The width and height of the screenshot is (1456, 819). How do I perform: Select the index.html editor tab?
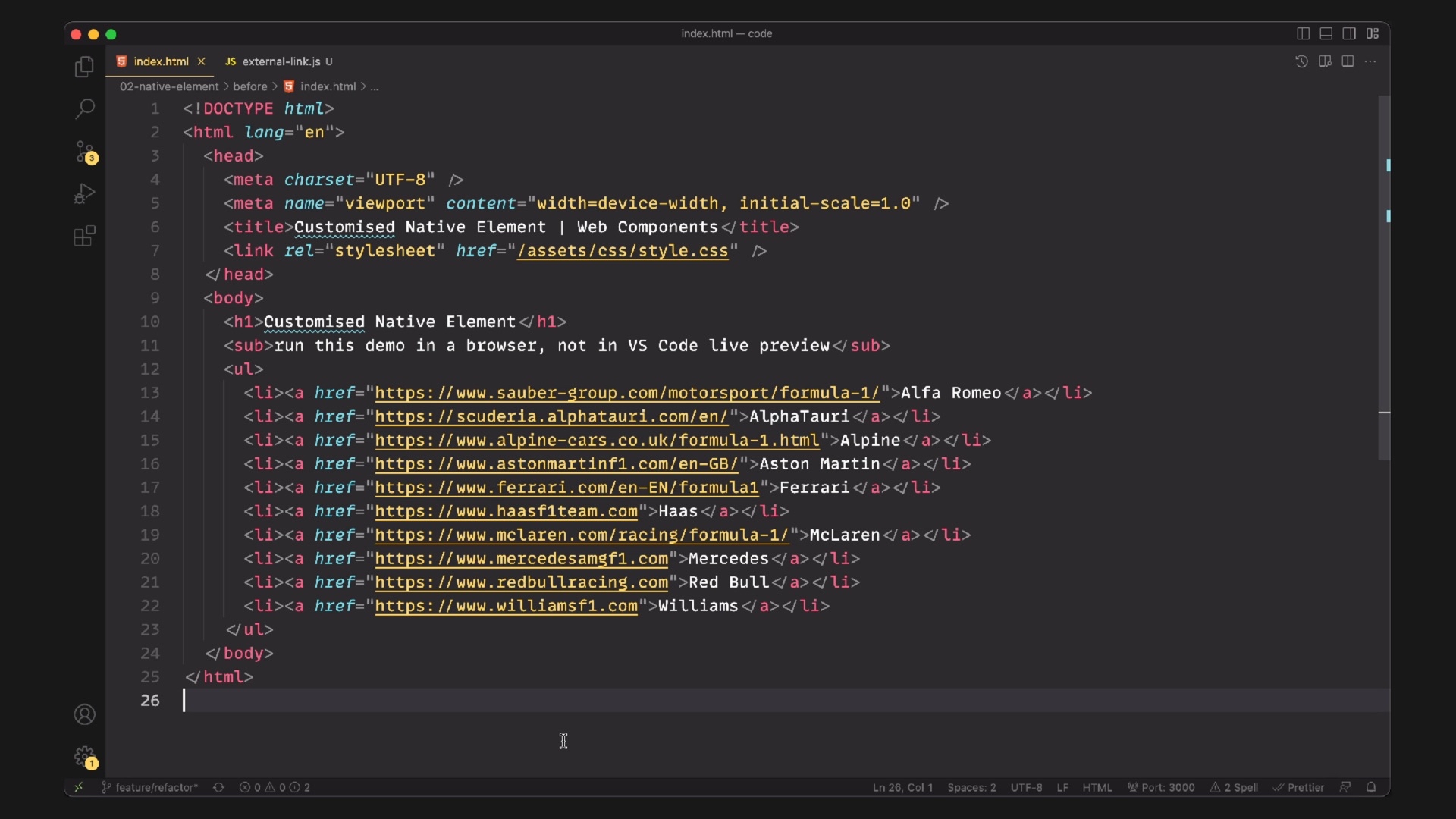[x=161, y=61]
